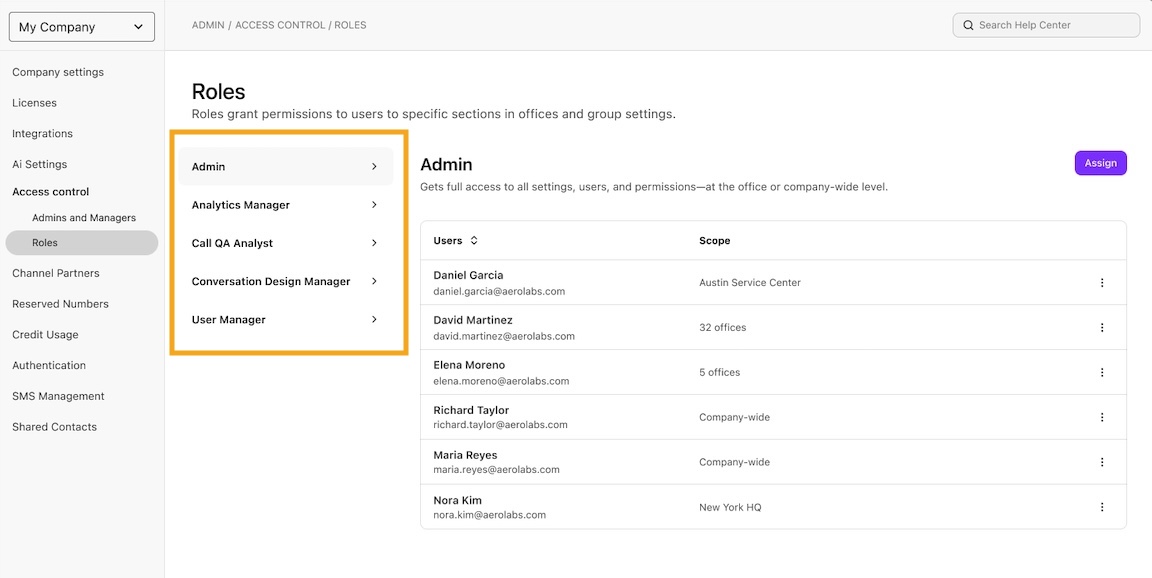Open Company settings in sidebar
Image resolution: width=1152 pixels, height=578 pixels.
coord(58,72)
